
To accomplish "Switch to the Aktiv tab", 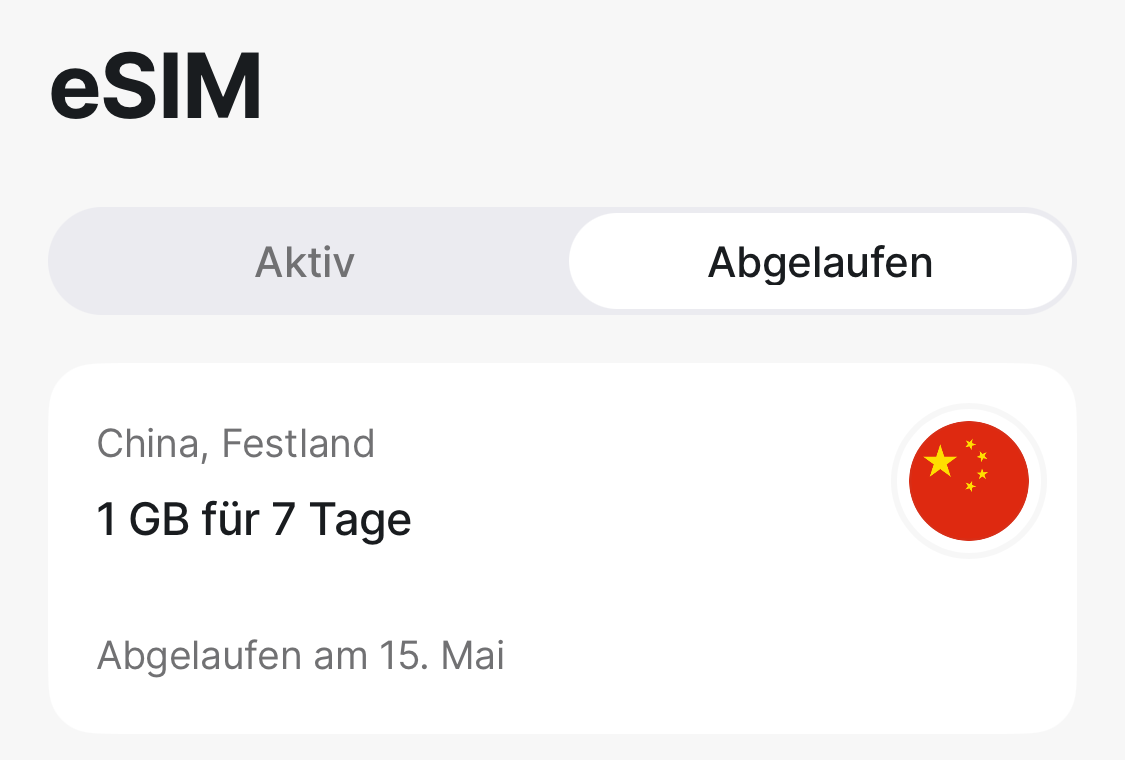I will coord(305,262).
